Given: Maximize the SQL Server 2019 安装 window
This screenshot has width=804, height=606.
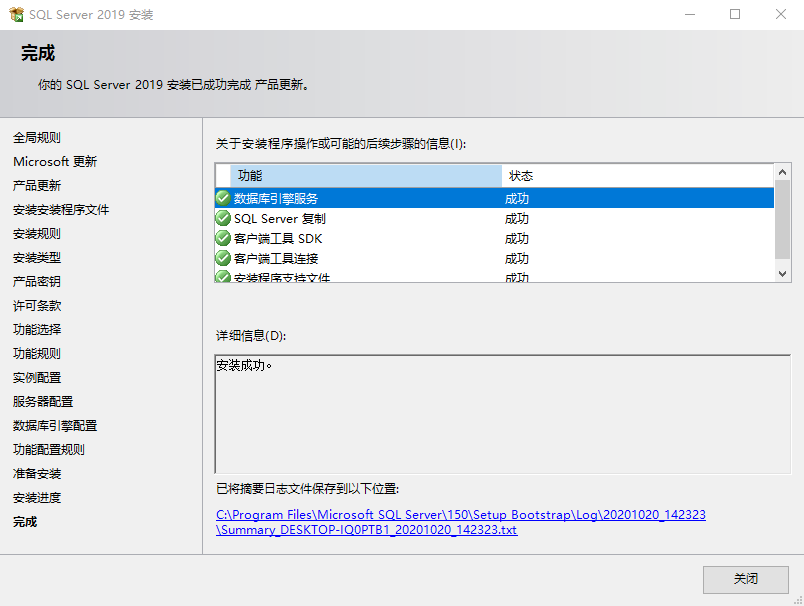Looking at the screenshot, I should 735,14.
